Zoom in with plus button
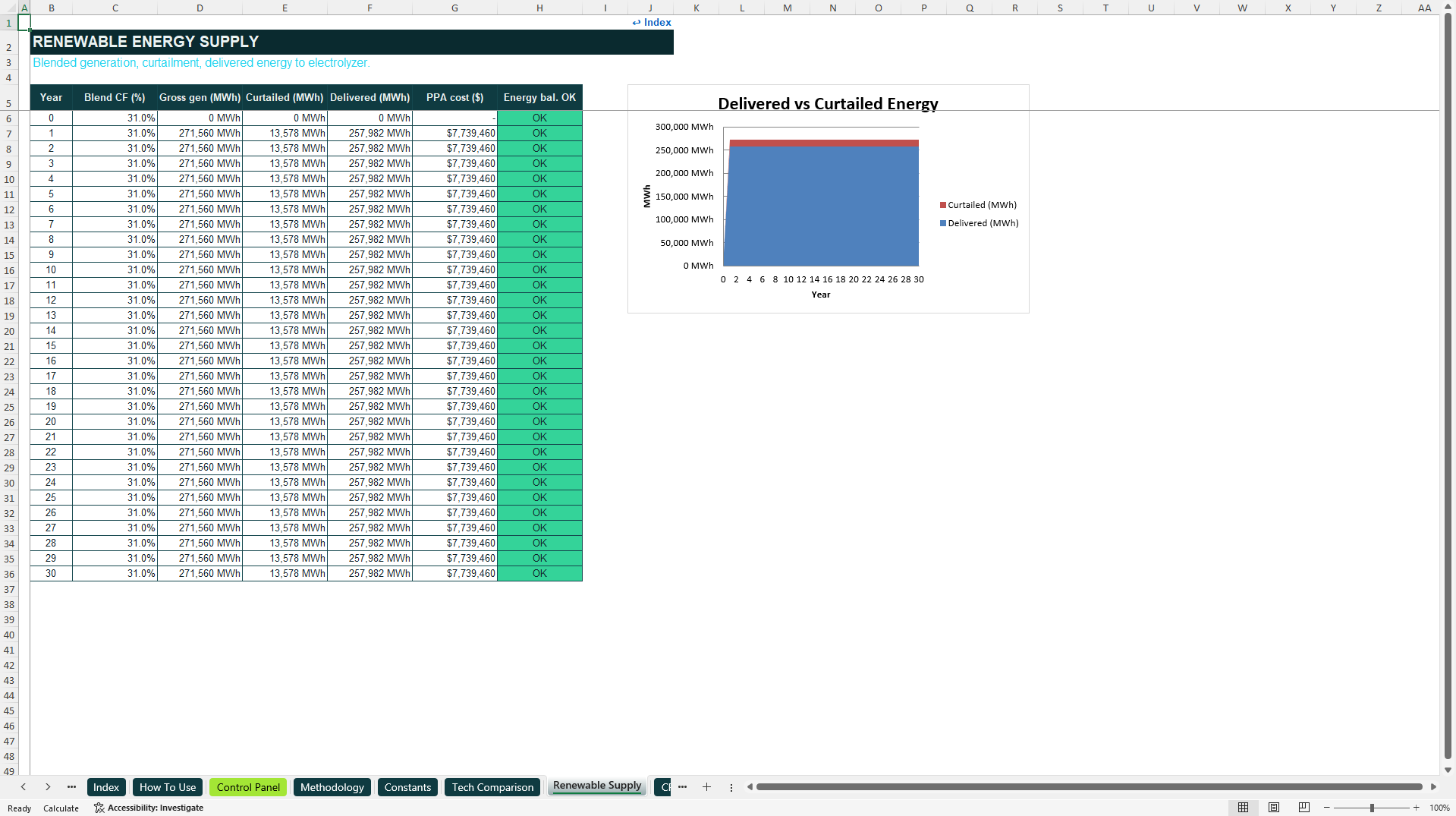This screenshot has width=1456, height=816. point(1416,808)
